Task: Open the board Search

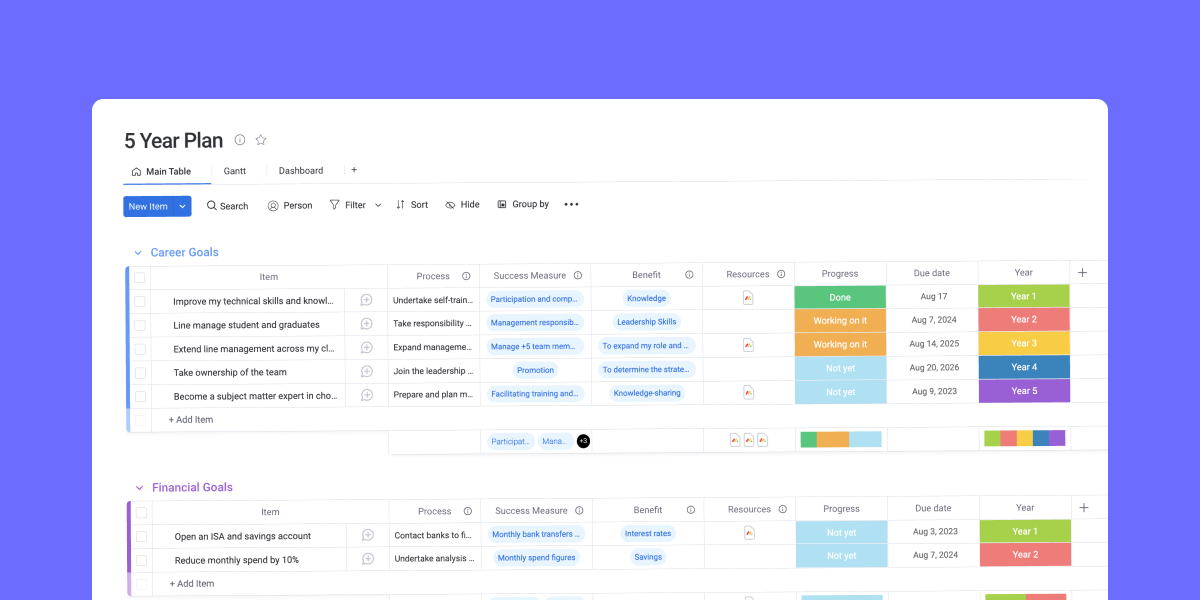Action: pyautogui.click(x=227, y=205)
